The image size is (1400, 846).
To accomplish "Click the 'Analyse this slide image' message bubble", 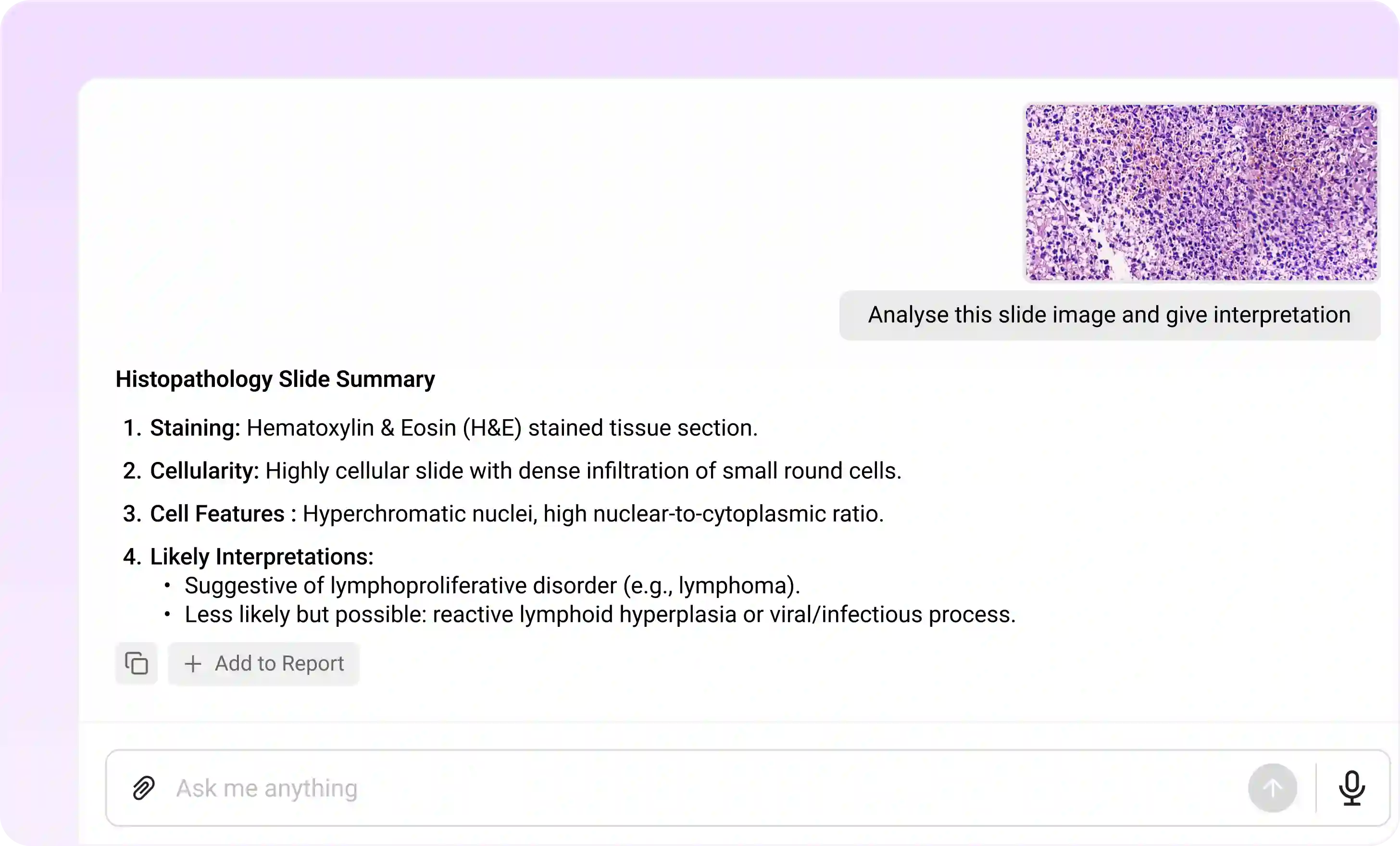I will coord(1109,315).
